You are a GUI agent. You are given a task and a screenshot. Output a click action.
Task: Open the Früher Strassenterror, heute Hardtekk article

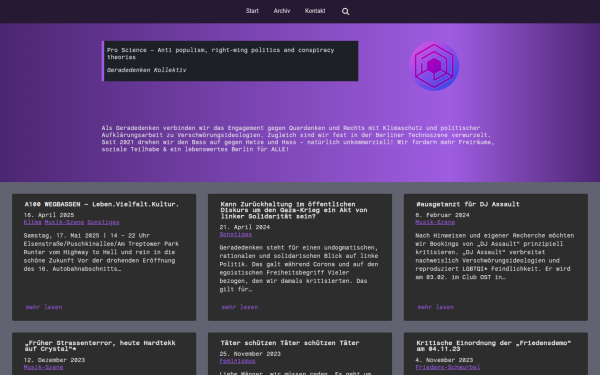[100, 346]
